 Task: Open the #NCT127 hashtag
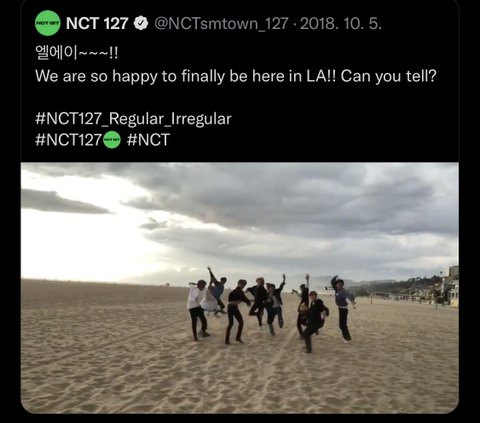(x=68, y=140)
